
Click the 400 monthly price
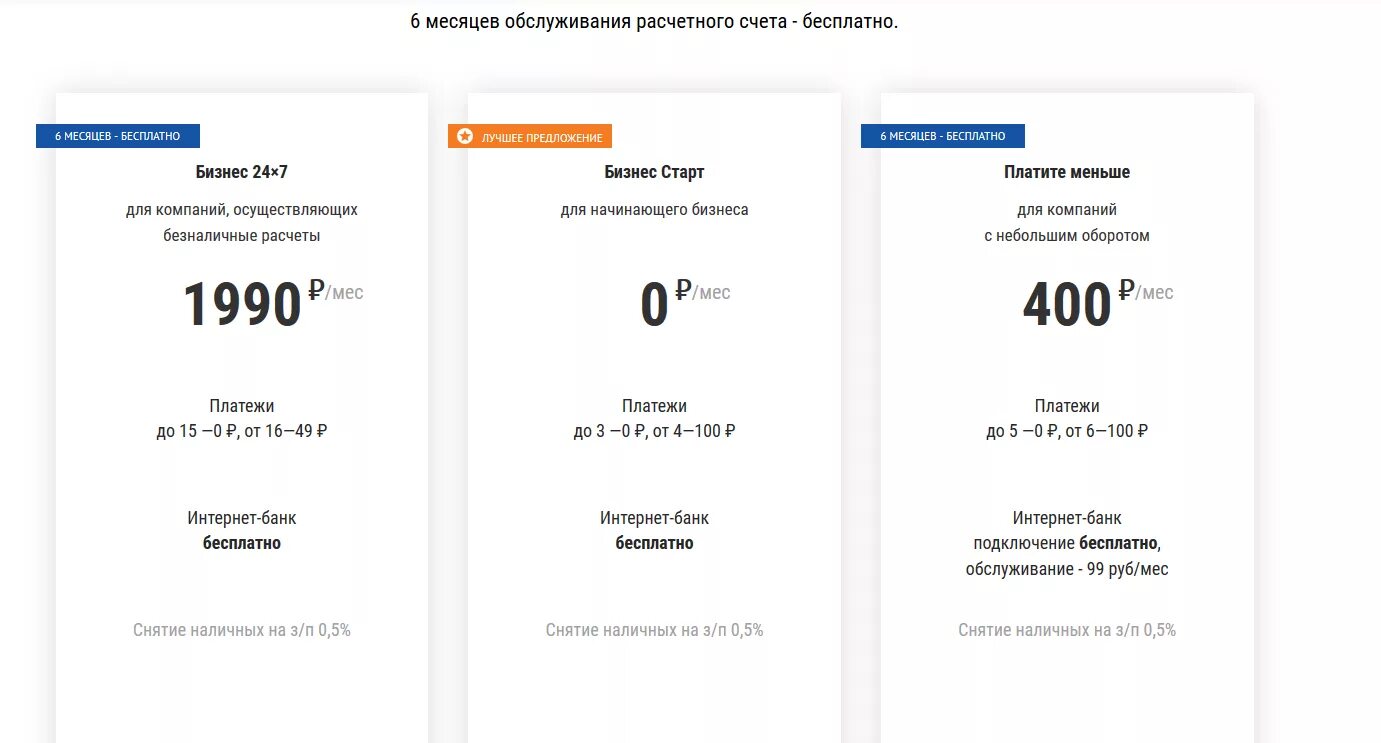1067,305
